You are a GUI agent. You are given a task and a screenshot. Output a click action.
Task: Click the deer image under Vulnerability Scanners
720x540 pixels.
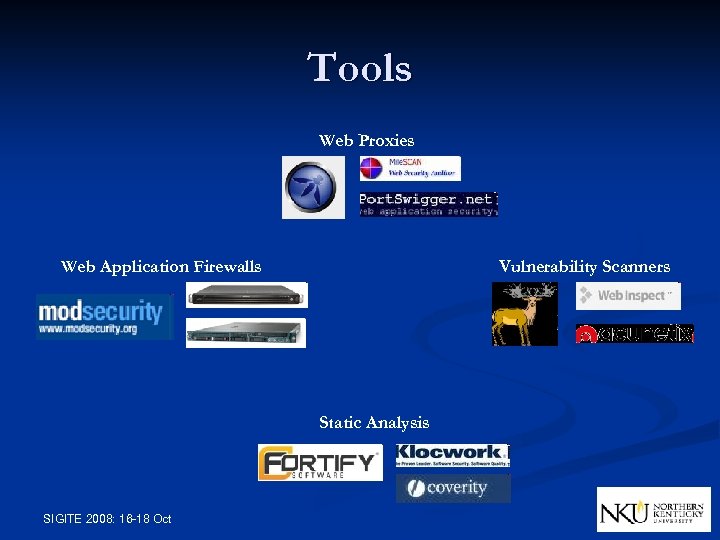point(525,314)
